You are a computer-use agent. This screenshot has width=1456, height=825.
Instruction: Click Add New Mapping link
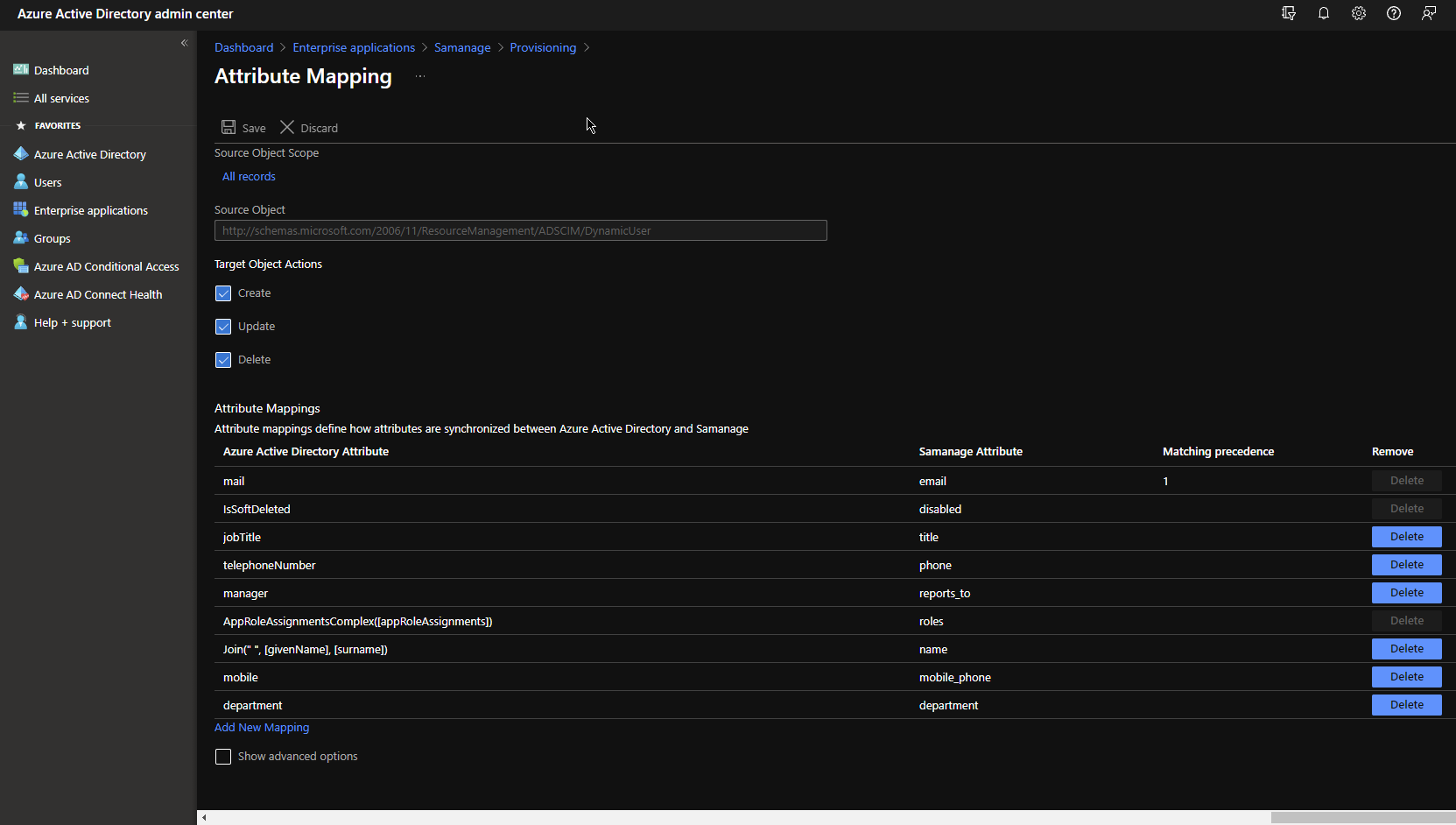pyautogui.click(x=262, y=727)
